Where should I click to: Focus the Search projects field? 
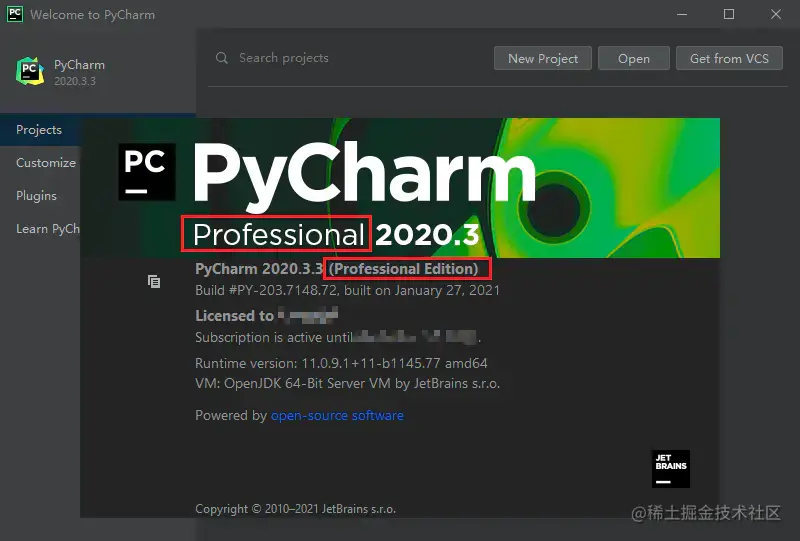(347, 58)
